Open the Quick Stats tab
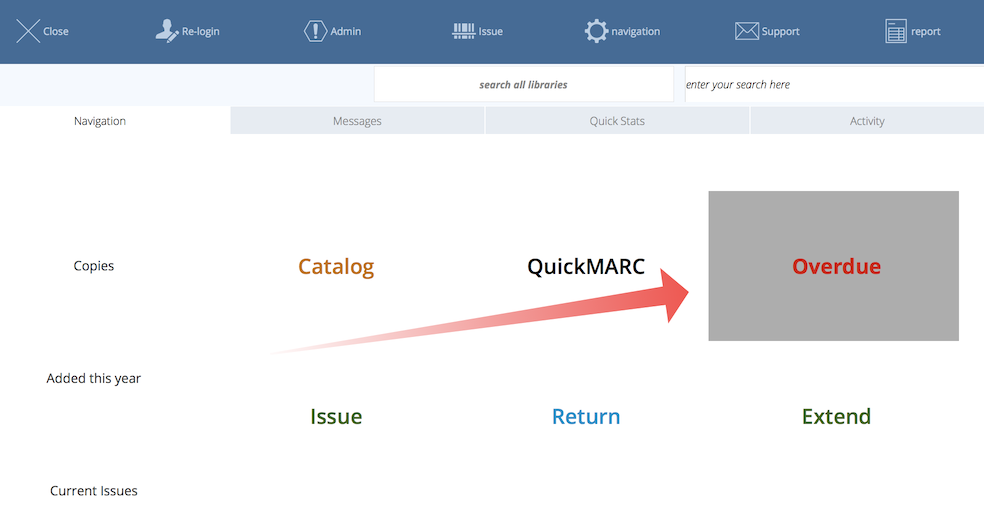 point(617,121)
